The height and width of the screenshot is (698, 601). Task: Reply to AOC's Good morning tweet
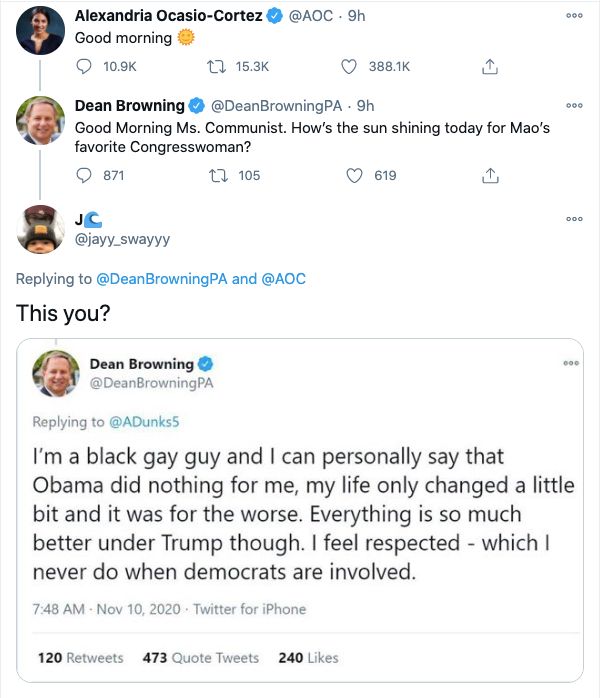click(85, 67)
